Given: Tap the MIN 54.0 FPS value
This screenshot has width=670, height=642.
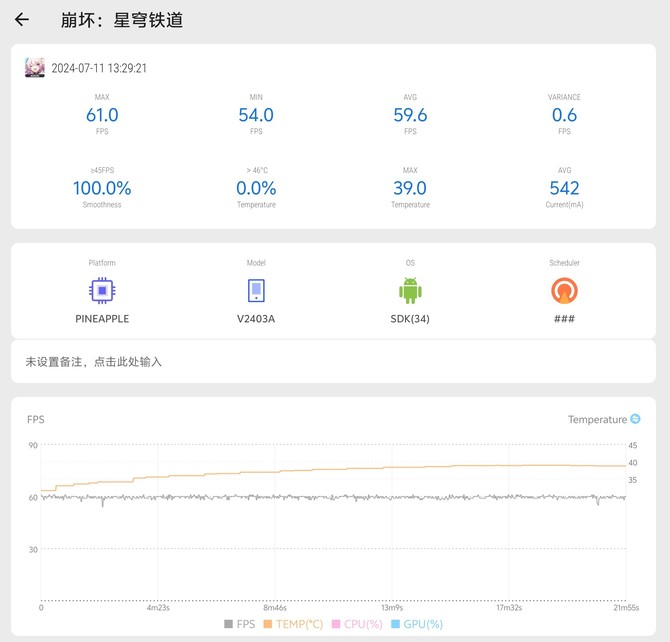Looking at the screenshot, I should click(x=256, y=115).
